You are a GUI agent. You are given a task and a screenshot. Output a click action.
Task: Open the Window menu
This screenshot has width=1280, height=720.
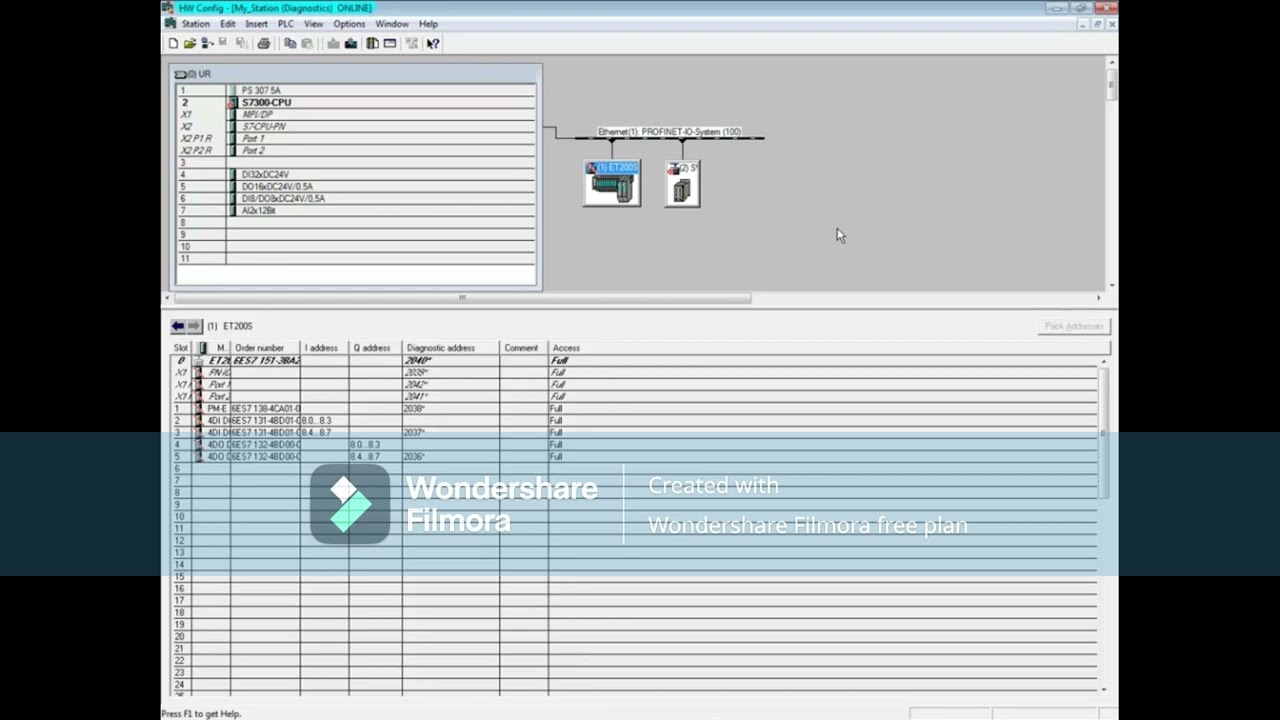click(x=392, y=24)
